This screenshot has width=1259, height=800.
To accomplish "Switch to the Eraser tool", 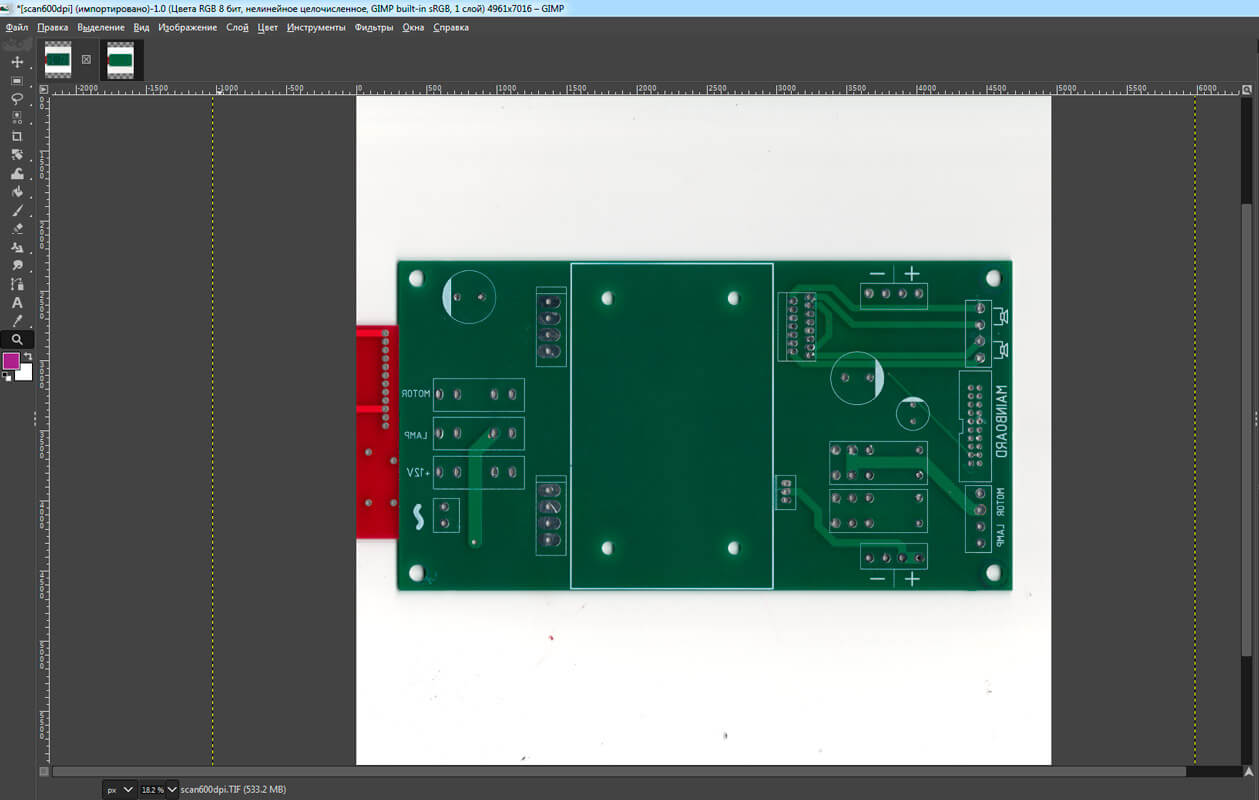I will 17,229.
